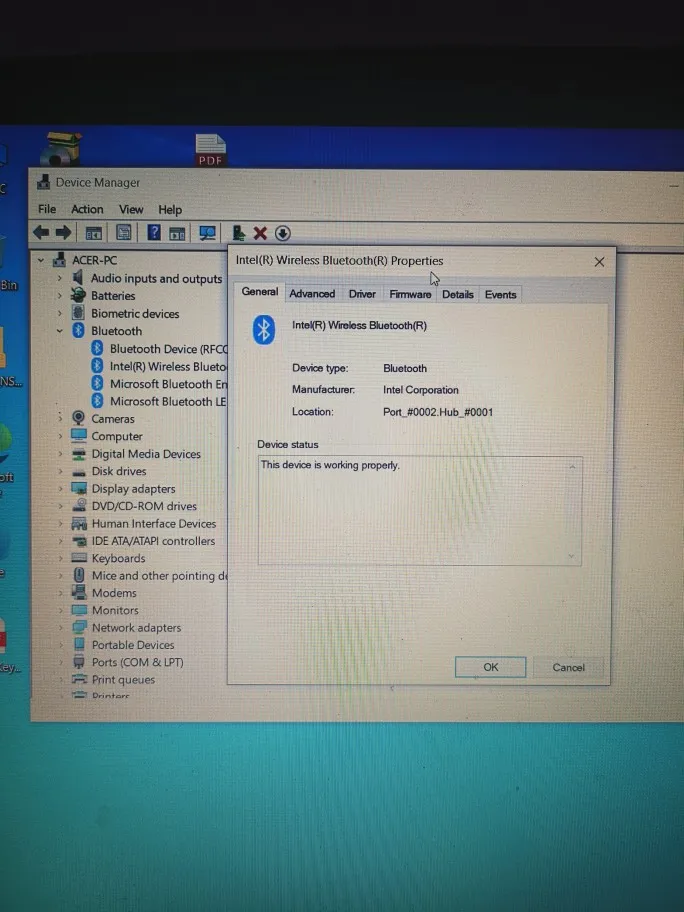Switch to the Firmware tab
The width and height of the screenshot is (684, 912).
click(410, 294)
